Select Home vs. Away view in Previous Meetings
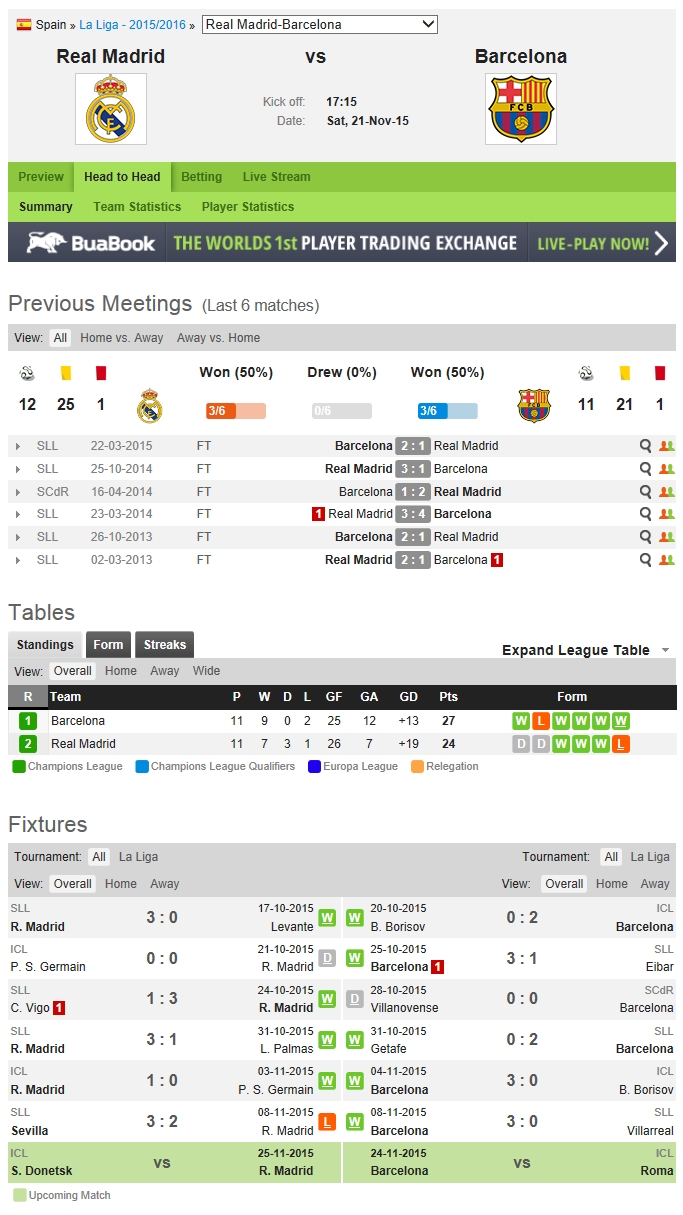This screenshot has width=683, height=1215. pyautogui.click(x=122, y=338)
